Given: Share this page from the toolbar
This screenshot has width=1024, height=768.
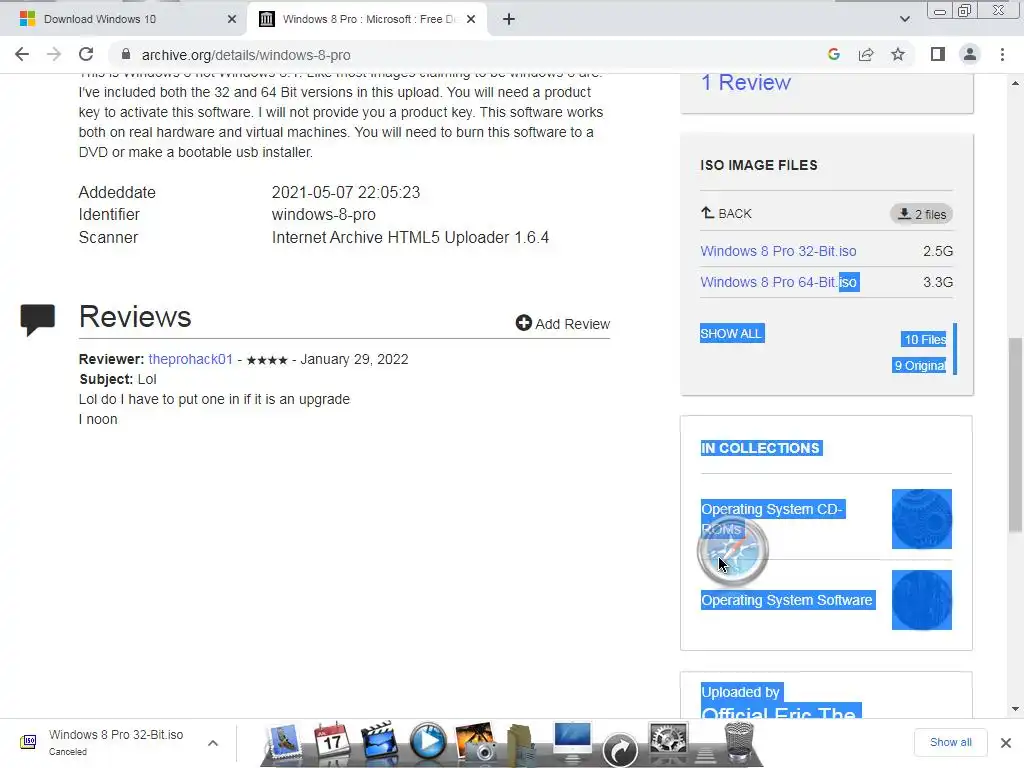Looking at the screenshot, I should point(866,54).
